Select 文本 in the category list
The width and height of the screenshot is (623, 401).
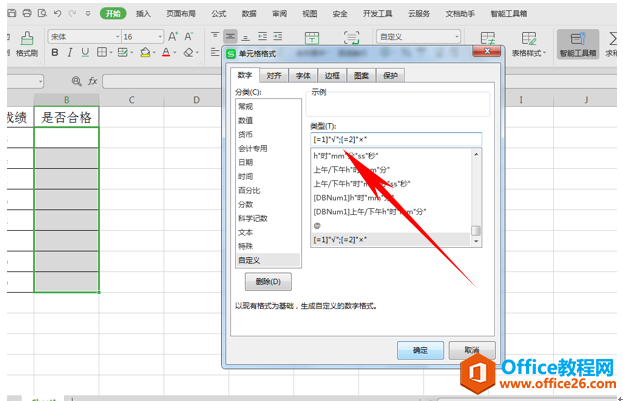tap(246, 231)
